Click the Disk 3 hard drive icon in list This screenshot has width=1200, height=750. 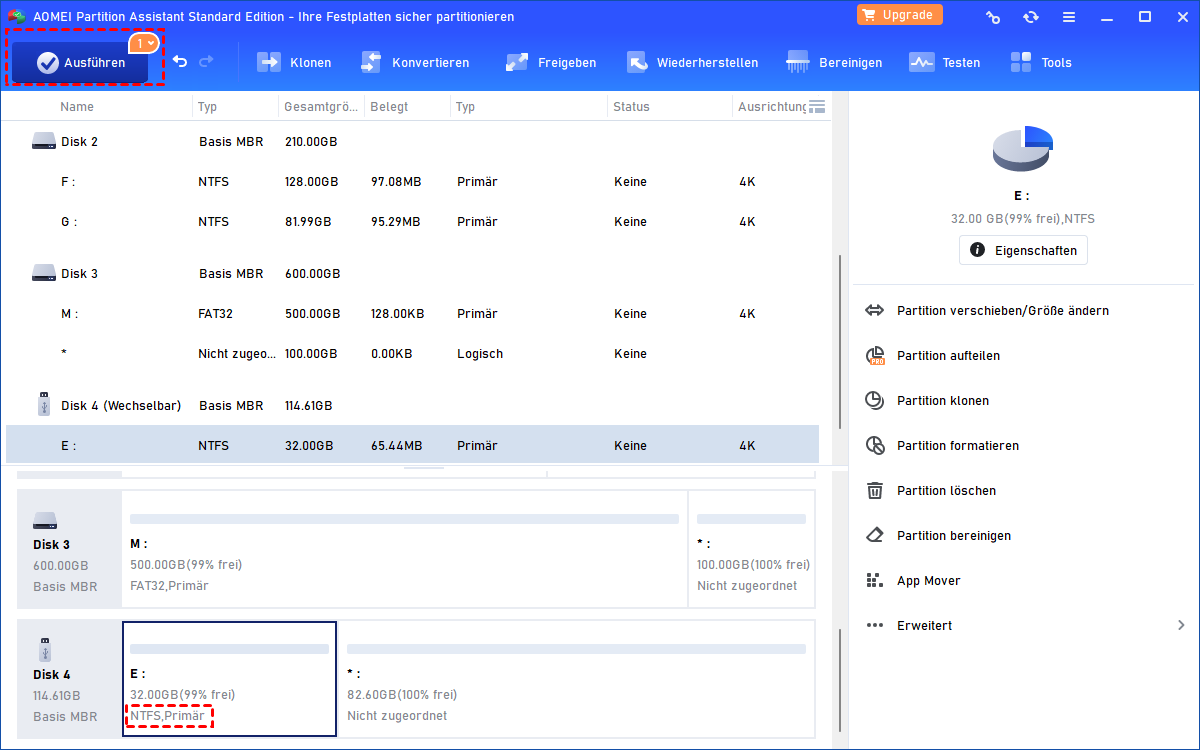point(44,274)
